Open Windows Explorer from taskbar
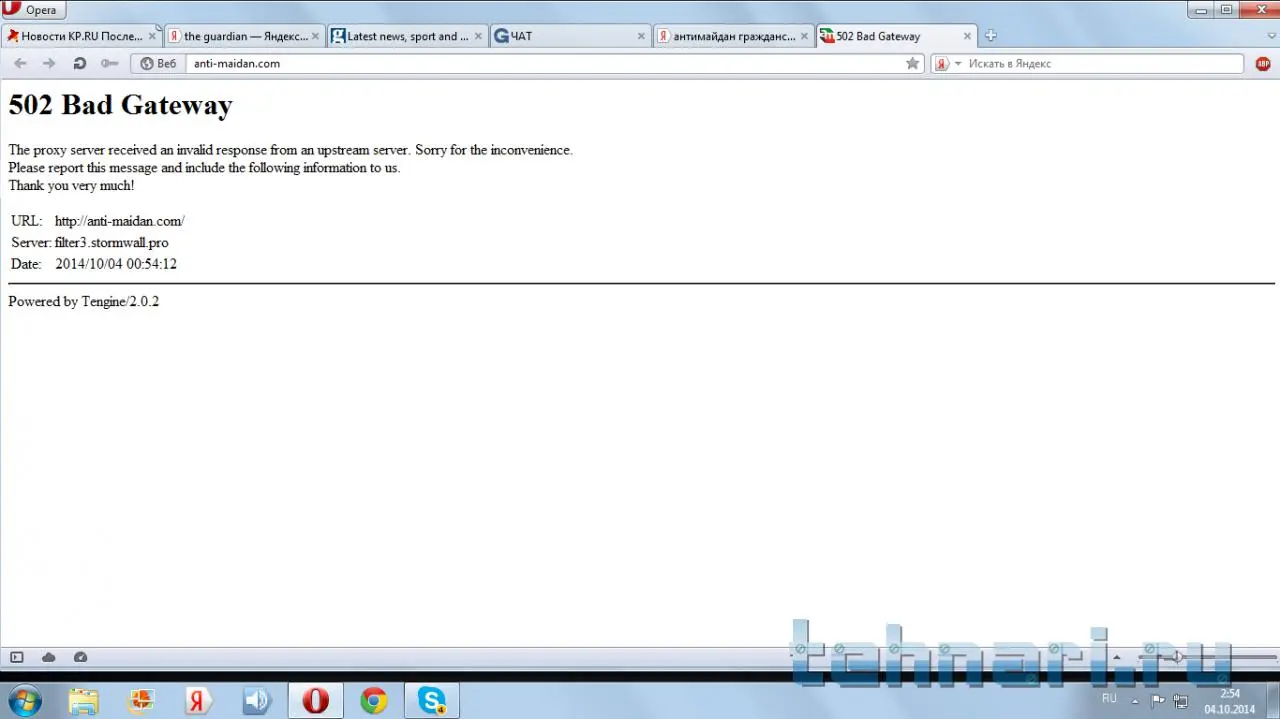This screenshot has height=719, width=1280. (84, 701)
